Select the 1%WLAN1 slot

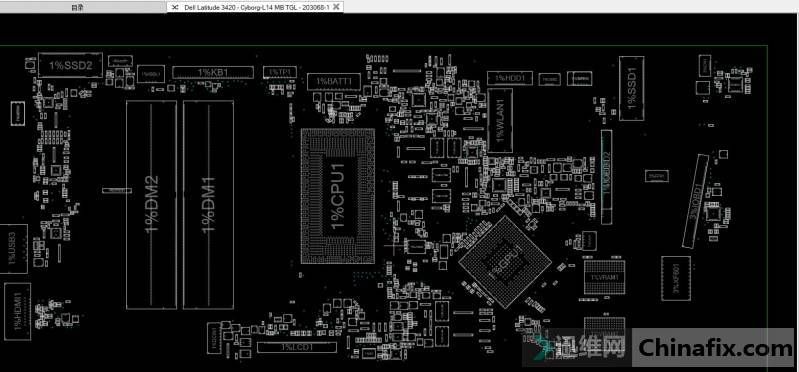point(500,120)
